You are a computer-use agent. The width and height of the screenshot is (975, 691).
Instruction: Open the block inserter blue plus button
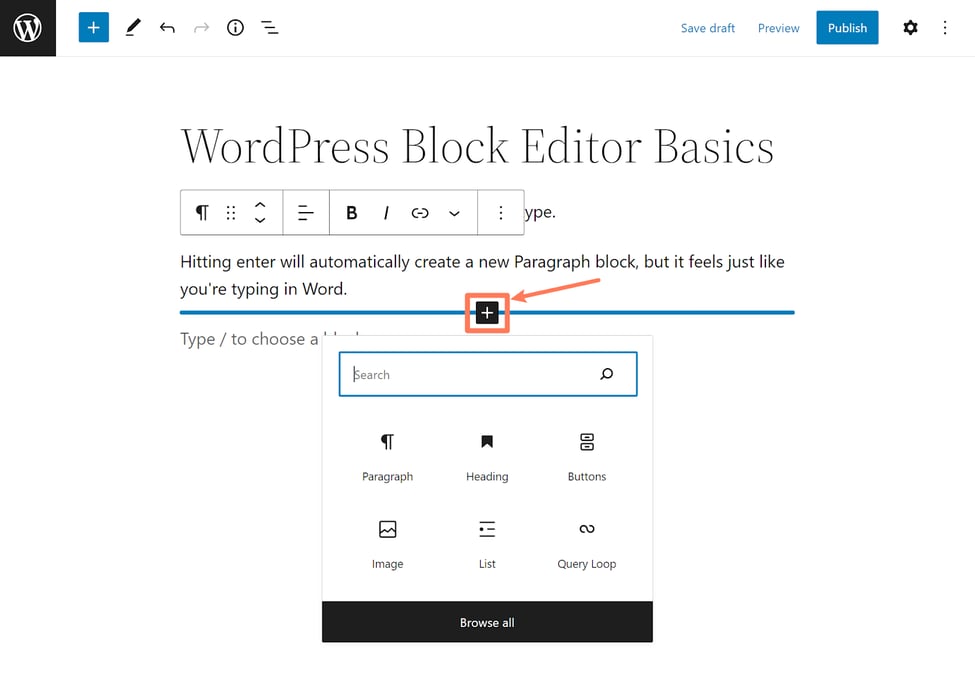coord(93,27)
